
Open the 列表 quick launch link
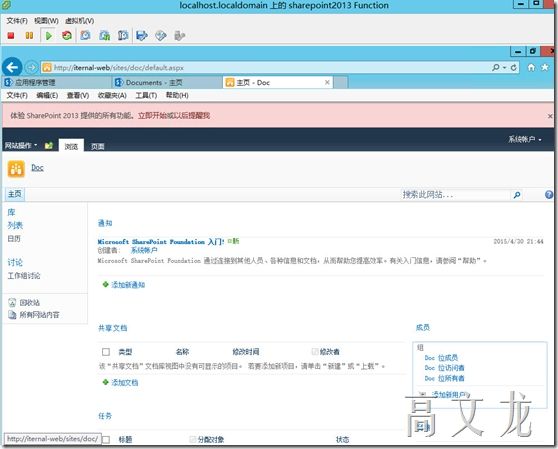pos(15,225)
